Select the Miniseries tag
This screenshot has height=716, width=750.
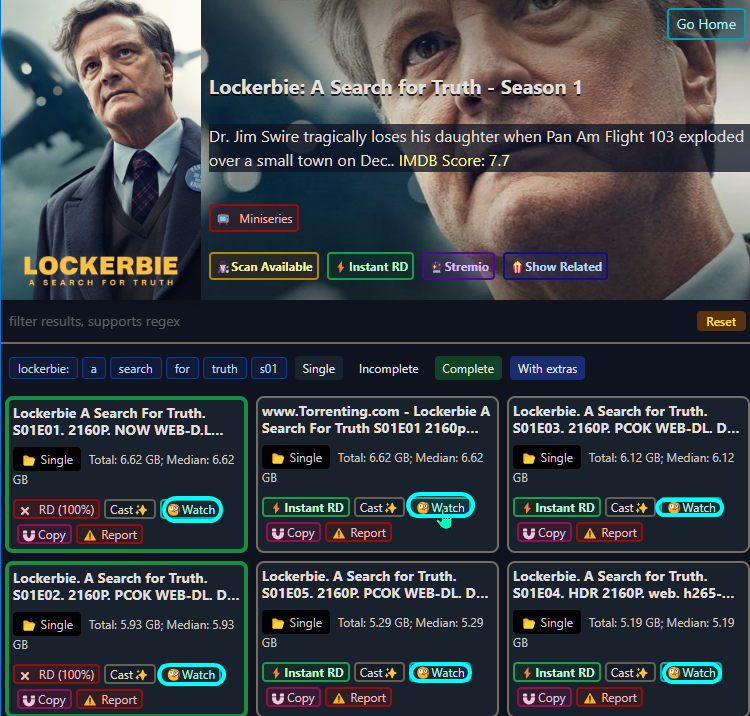pos(254,219)
